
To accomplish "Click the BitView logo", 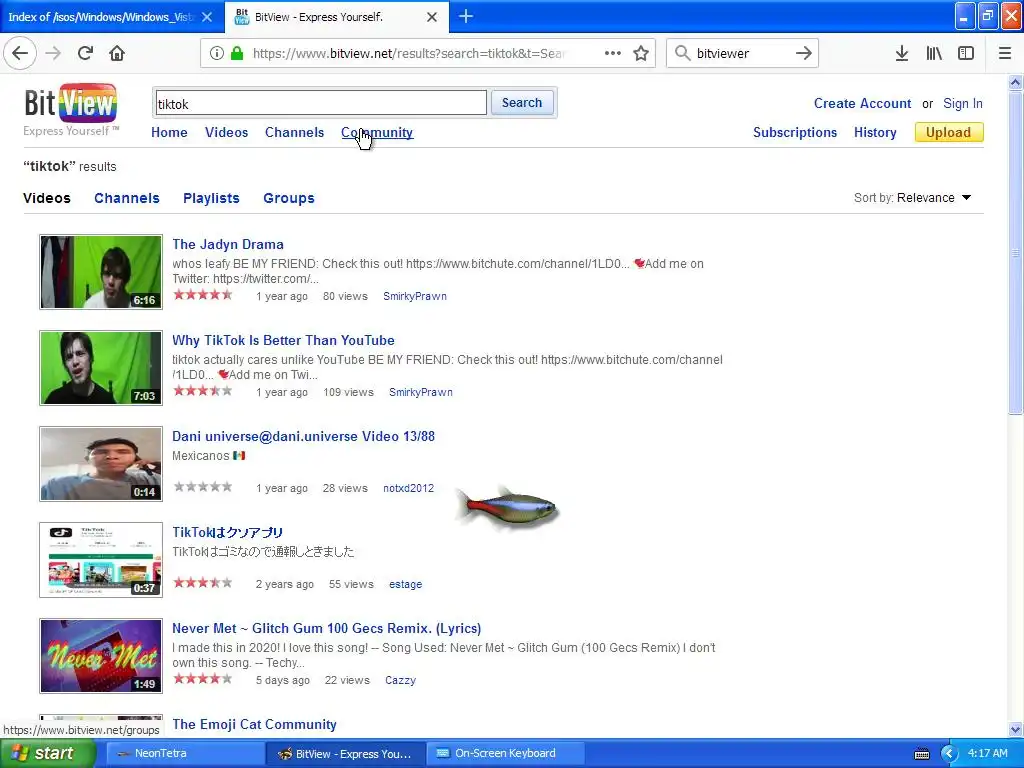I will click(x=71, y=109).
